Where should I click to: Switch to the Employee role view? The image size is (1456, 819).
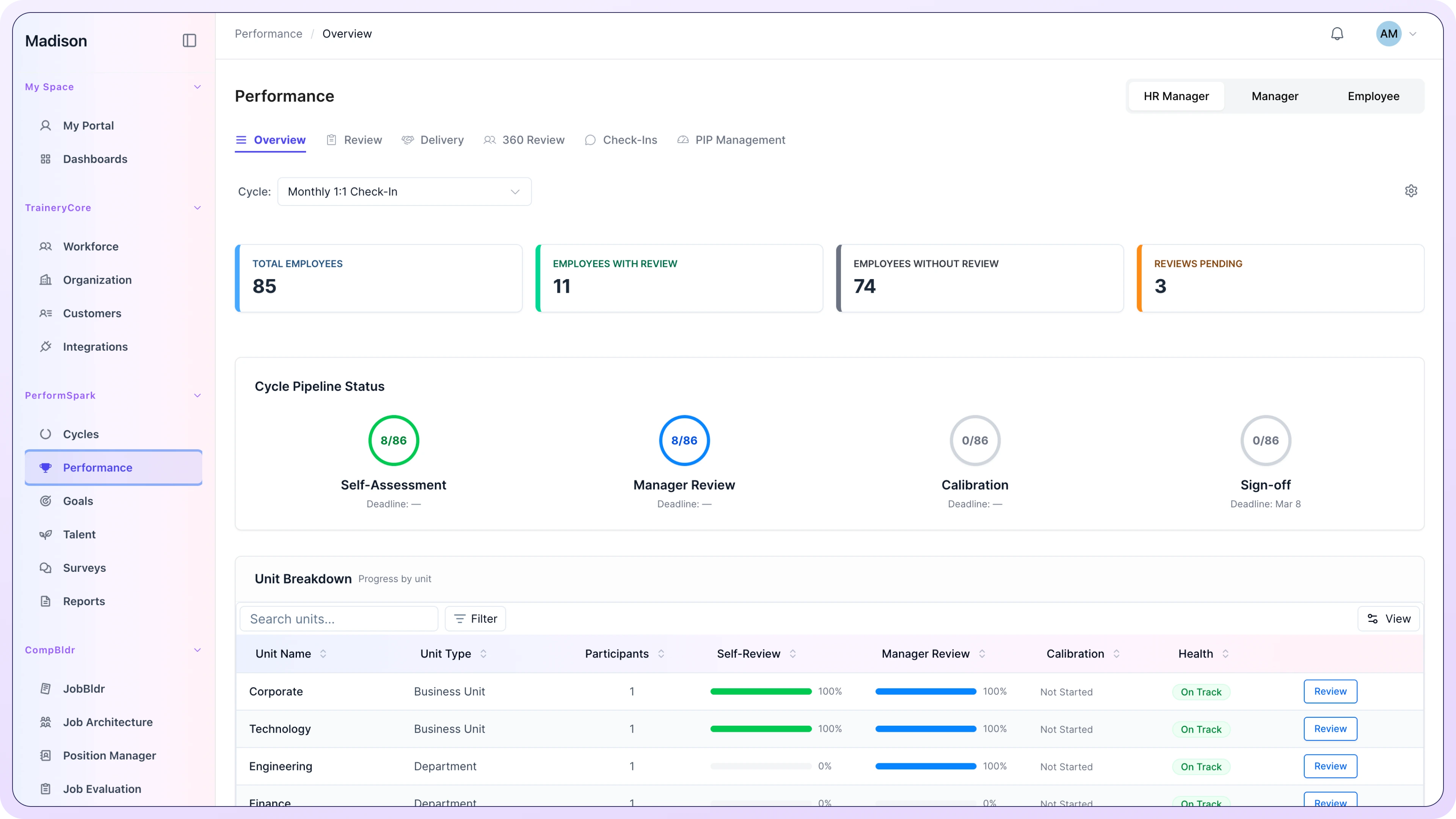[x=1373, y=96]
